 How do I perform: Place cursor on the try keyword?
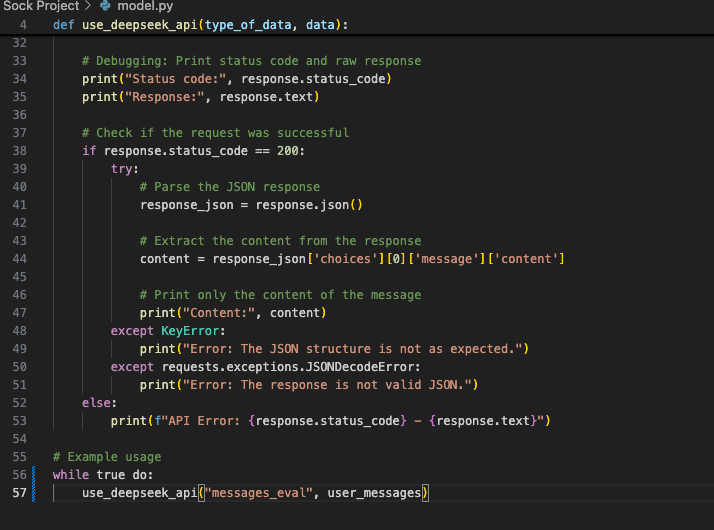(125, 169)
